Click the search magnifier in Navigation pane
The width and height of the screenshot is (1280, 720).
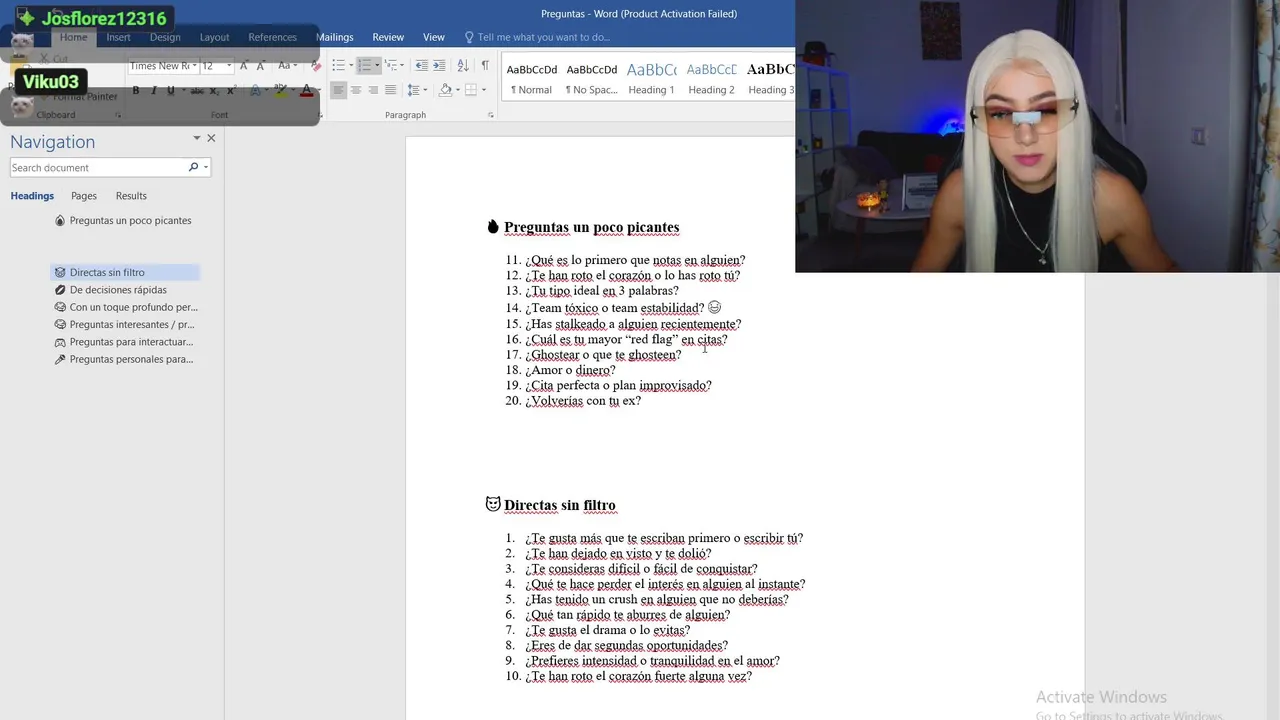[x=193, y=167]
